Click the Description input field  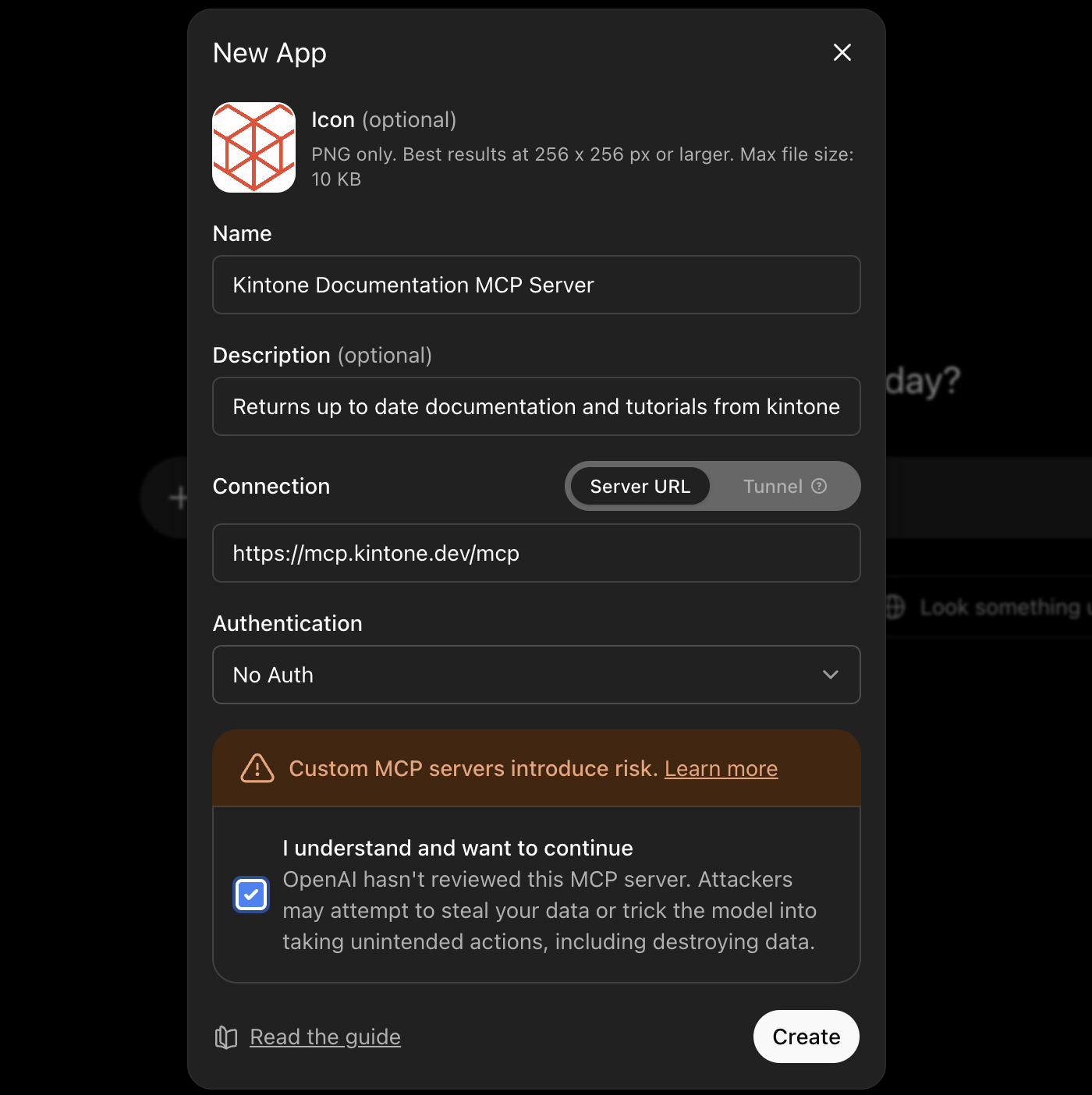(537, 406)
